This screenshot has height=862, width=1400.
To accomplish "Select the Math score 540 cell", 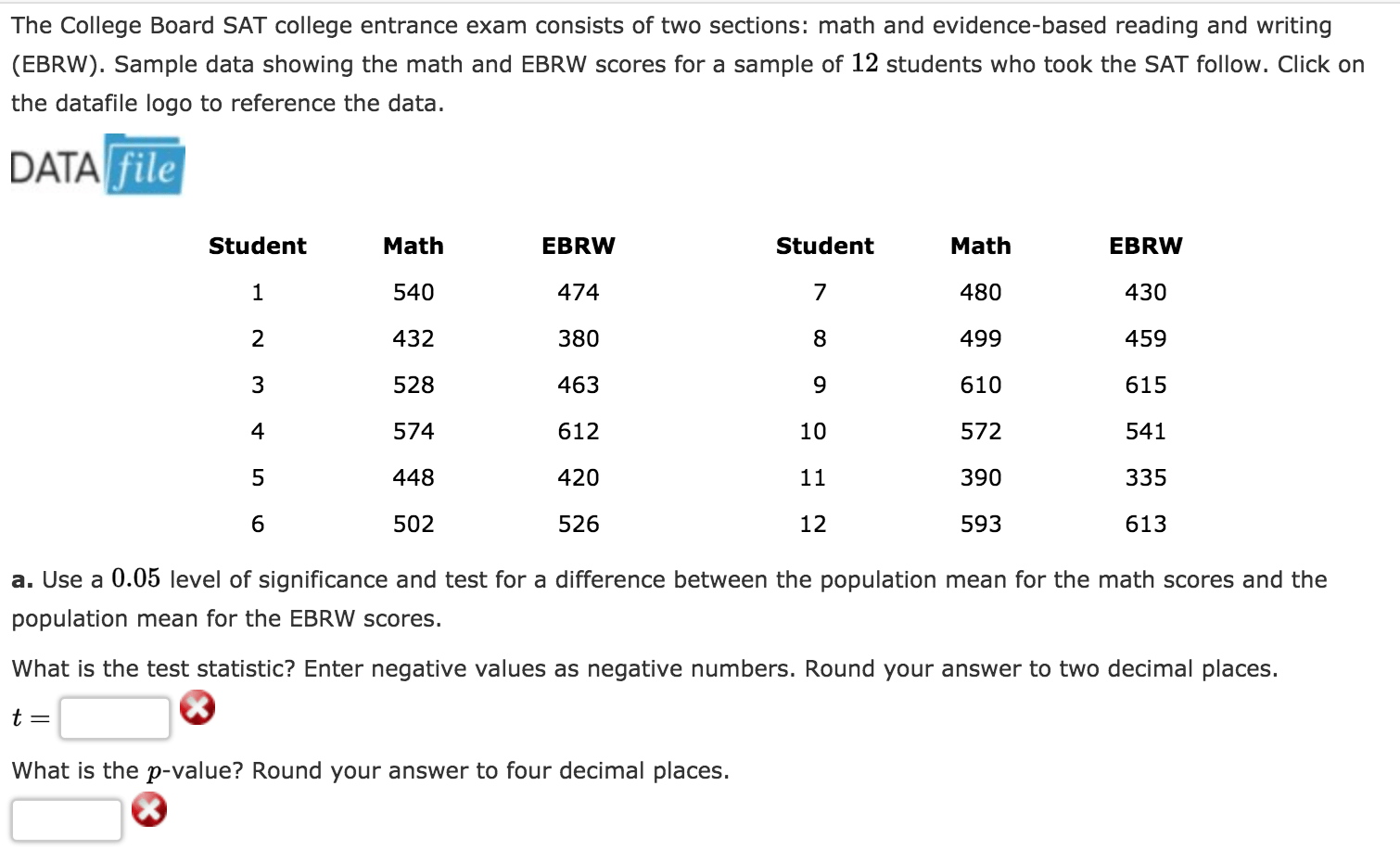I will pyautogui.click(x=414, y=293).
